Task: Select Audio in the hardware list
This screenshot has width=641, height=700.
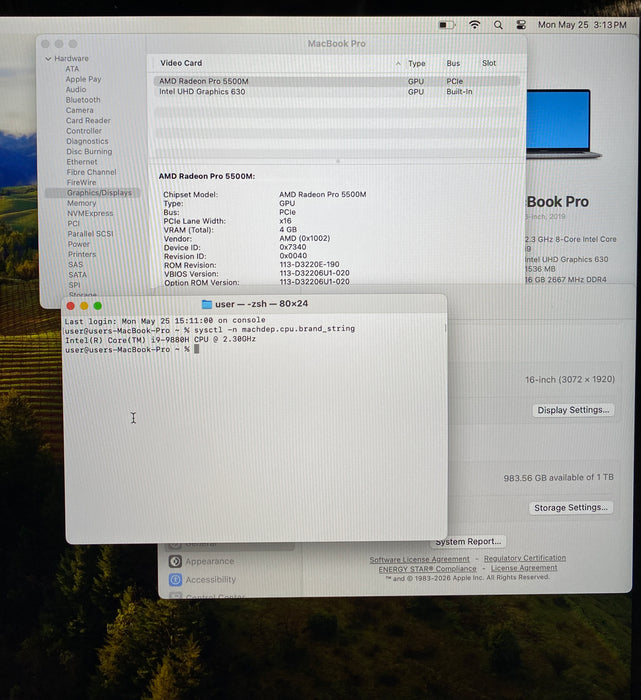Action: [x=76, y=89]
